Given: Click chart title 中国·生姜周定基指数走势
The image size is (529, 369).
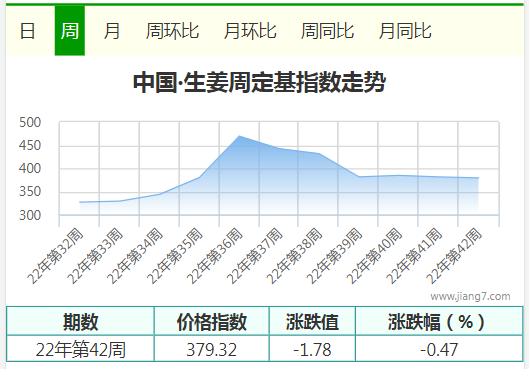Looking at the screenshot, I should pos(259,82).
